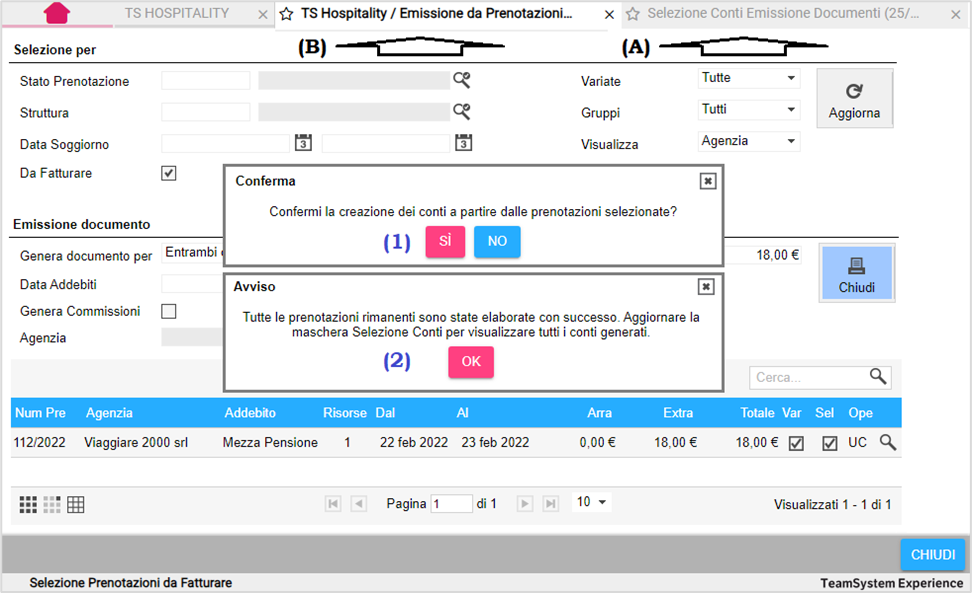Click the 18,00 € total amount field

point(763,255)
